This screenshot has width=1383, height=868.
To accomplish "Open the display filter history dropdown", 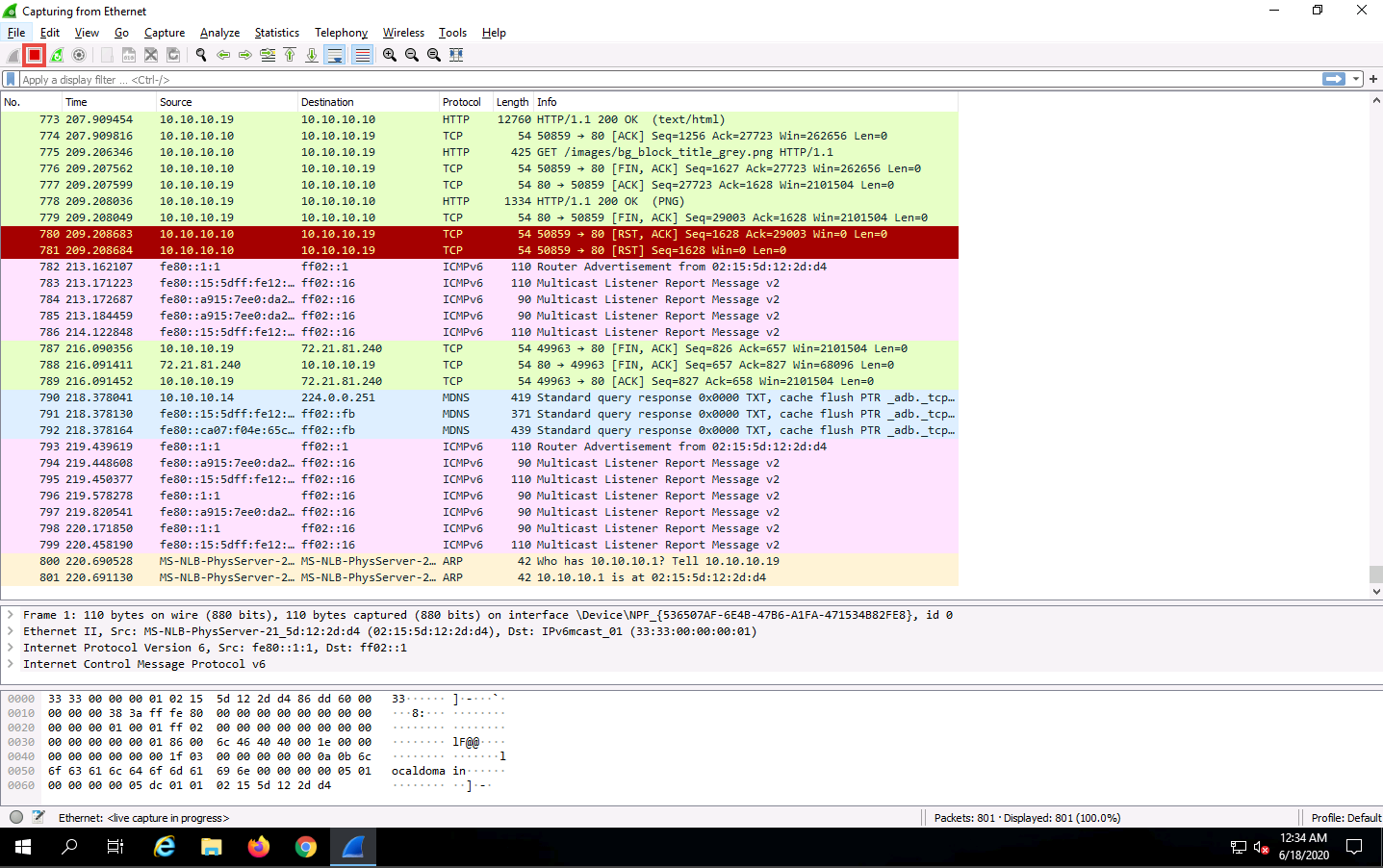I will [x=1356, y=79].
